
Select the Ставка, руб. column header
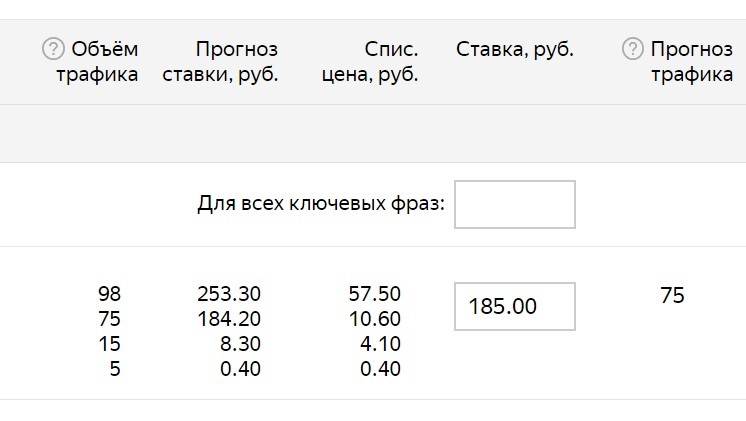click(x=515, y=49)
